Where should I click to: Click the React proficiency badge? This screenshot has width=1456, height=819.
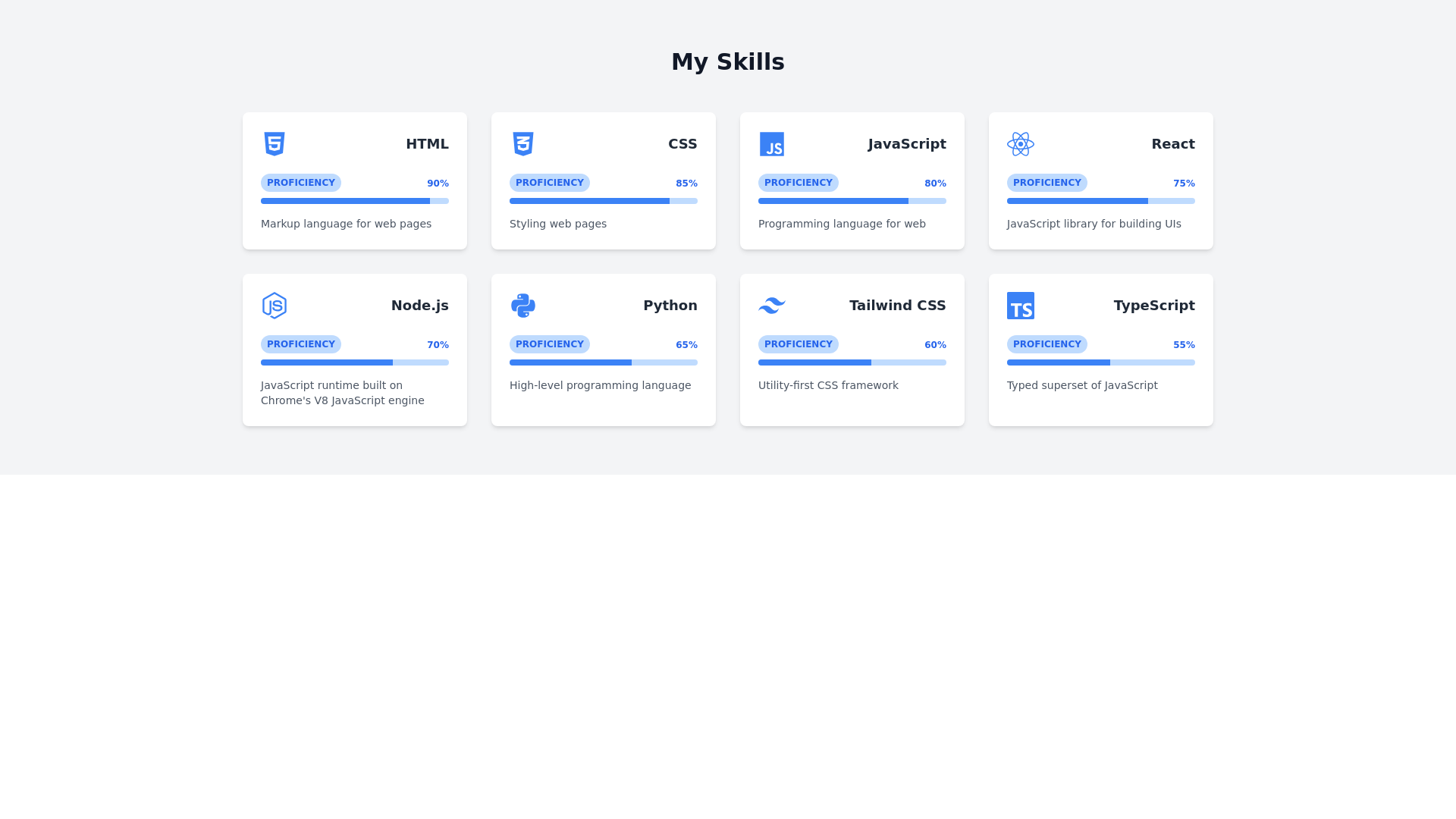tap(1047, 182)
